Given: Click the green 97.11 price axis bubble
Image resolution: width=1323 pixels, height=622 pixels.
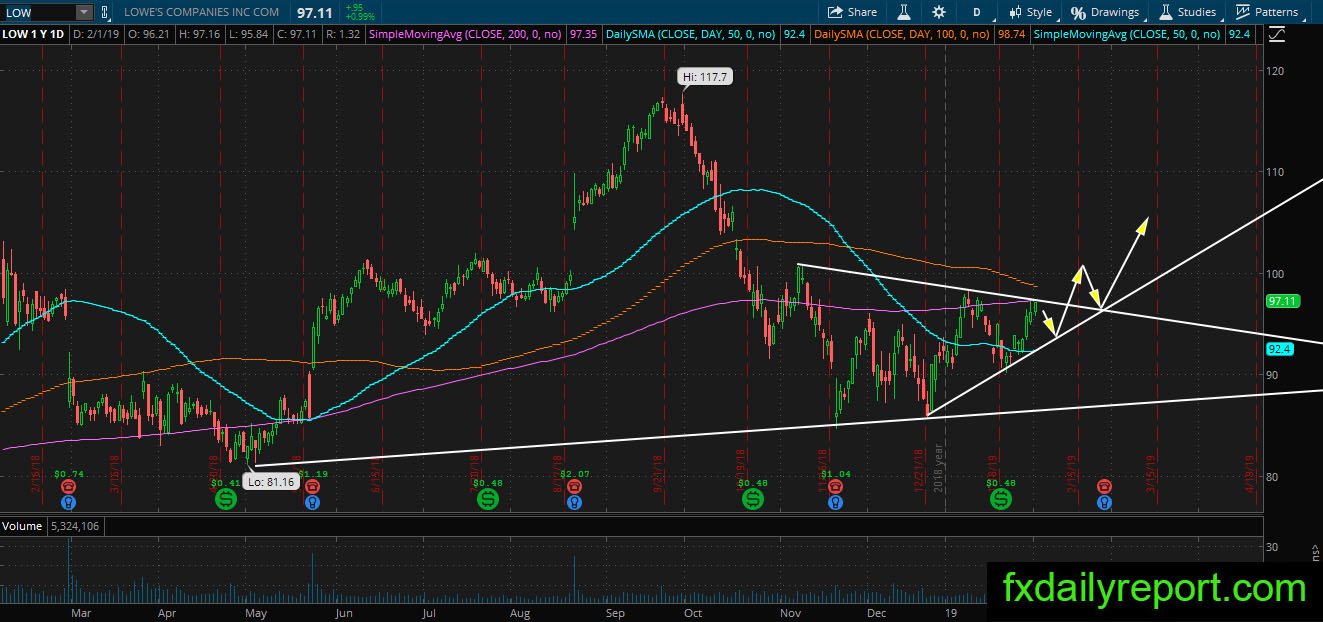Looking at the screenshot, I should 1282,300.
